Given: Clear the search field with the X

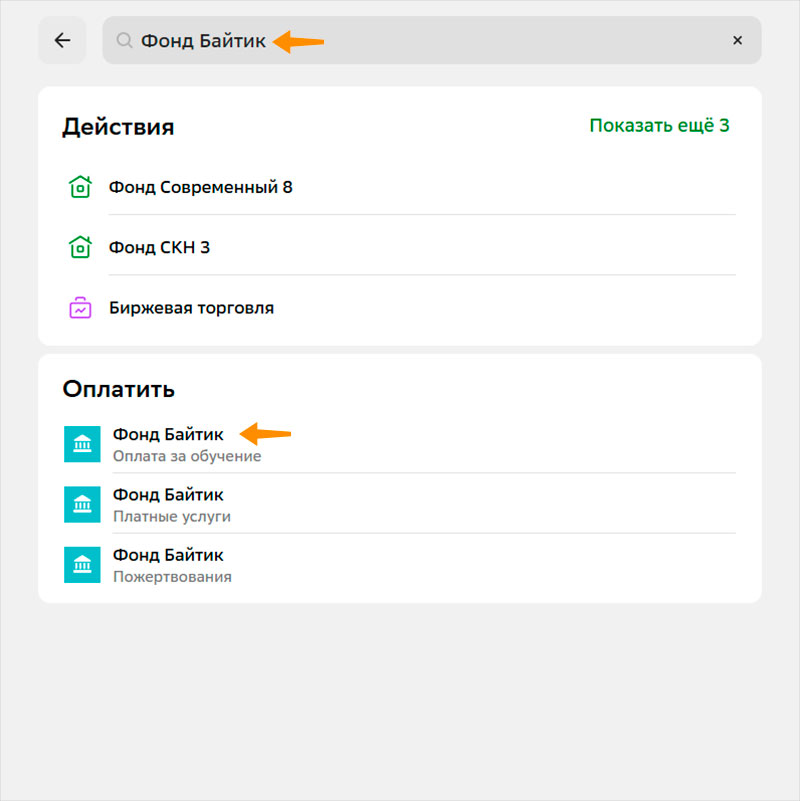Looking at the screenshot, I should tap(737, 41).
